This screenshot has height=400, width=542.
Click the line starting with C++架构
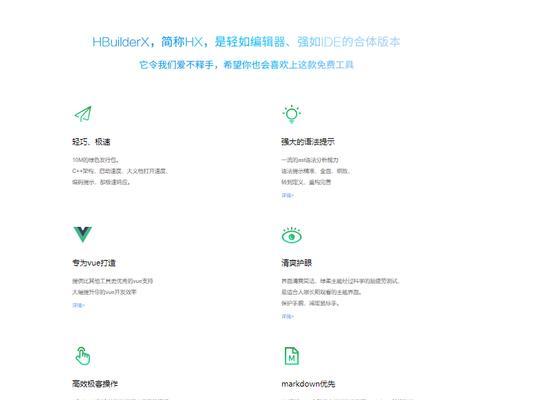point(120,171)
